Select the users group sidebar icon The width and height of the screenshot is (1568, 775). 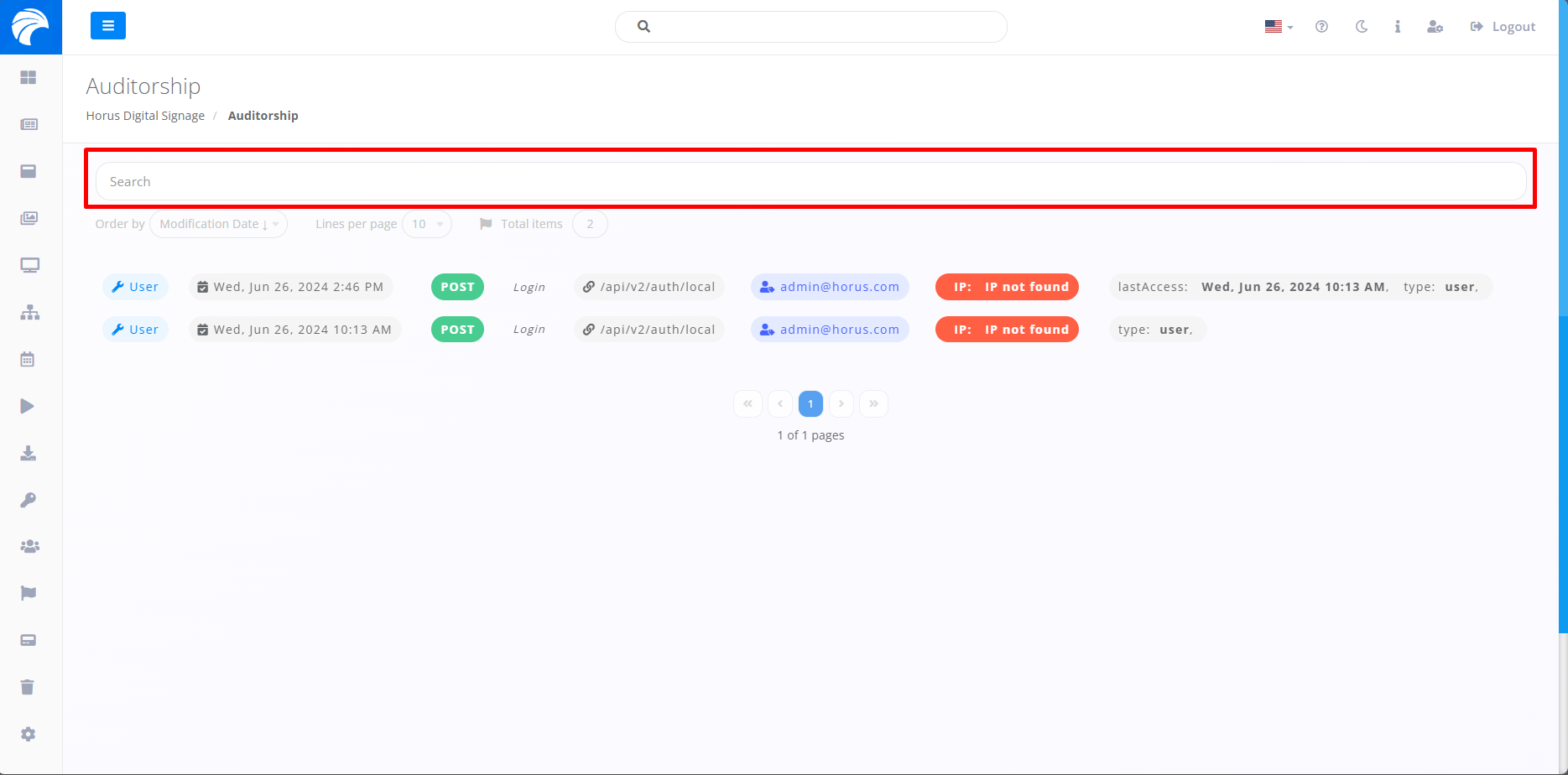click(29, 547)
